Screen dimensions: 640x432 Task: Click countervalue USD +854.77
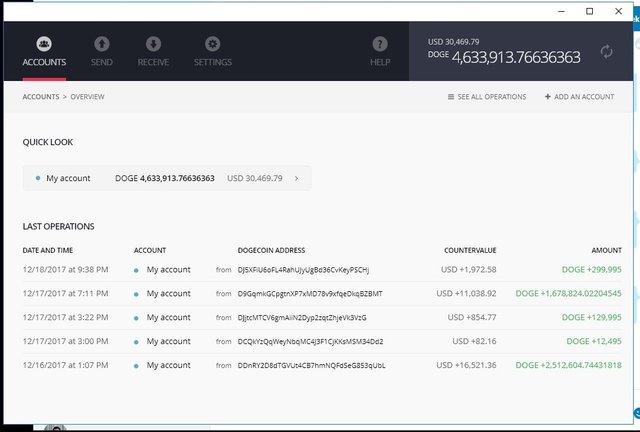tap(472, 317)
